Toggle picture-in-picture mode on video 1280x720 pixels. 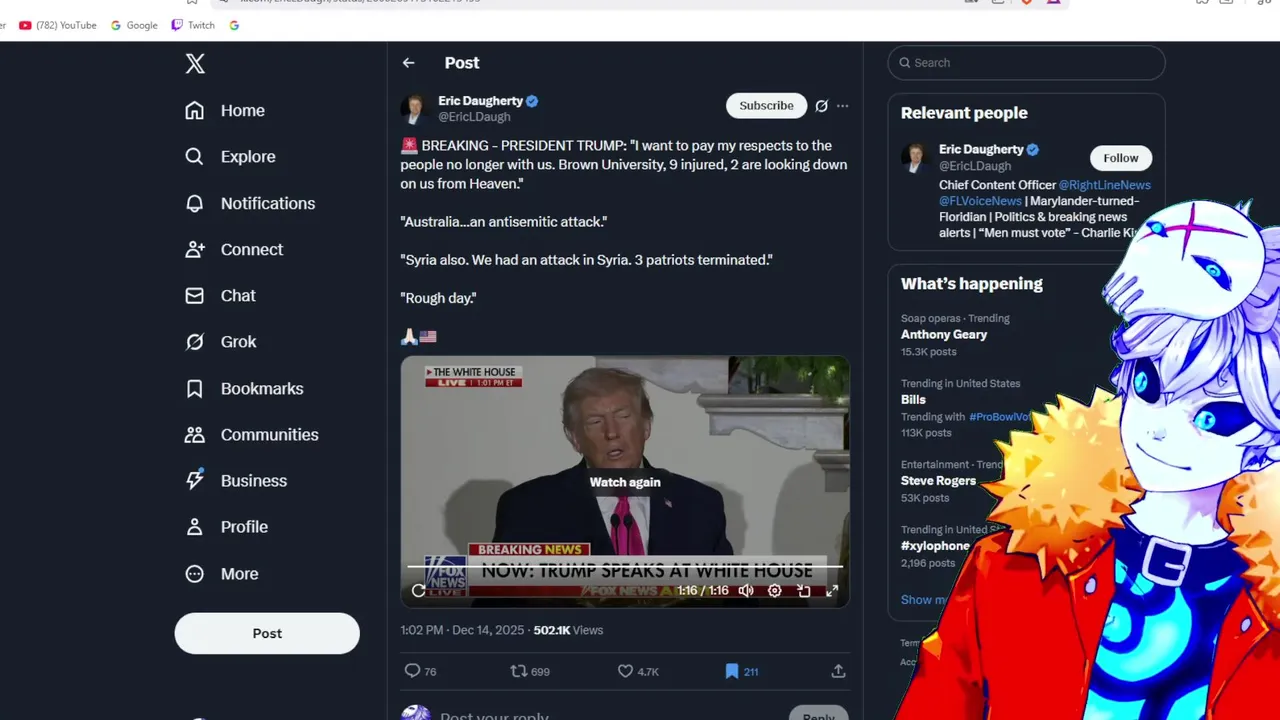tap(803, 590)
